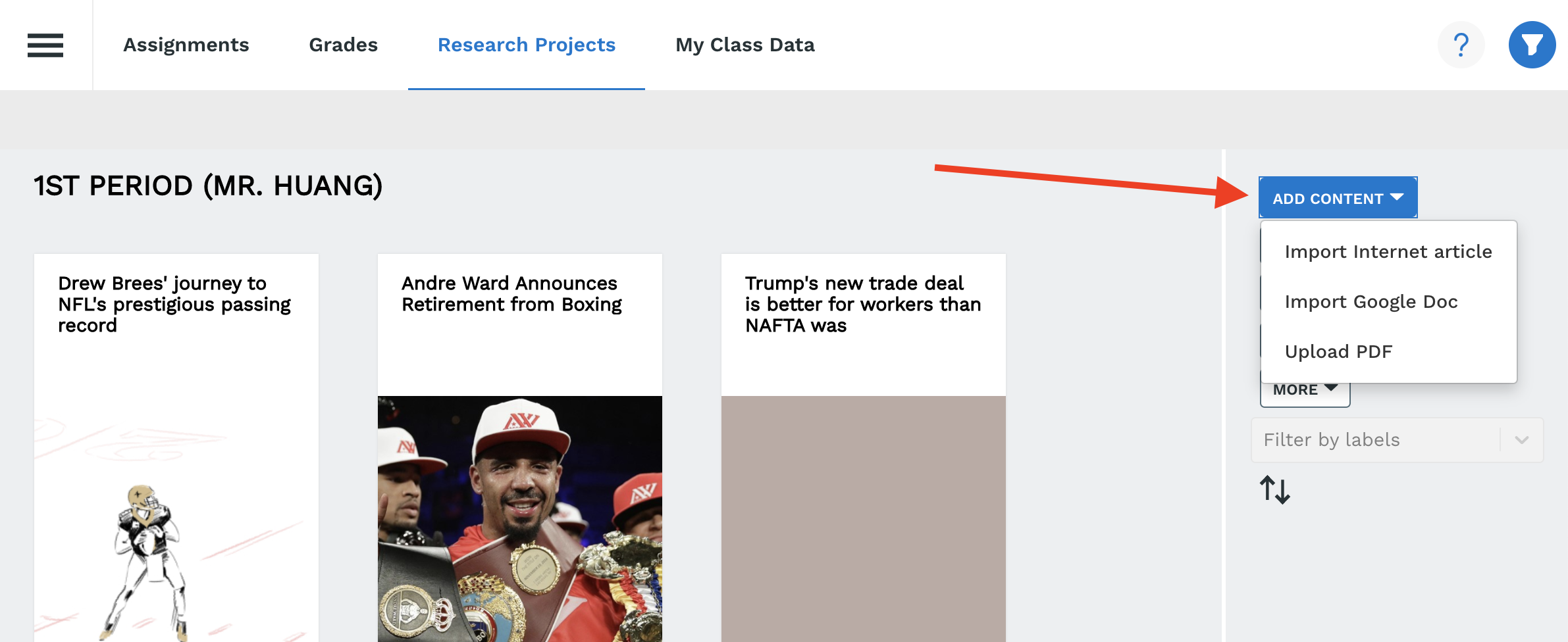
Task: Click the help question mark icon
Action: pyautogui.click(x=1461, y=45)
